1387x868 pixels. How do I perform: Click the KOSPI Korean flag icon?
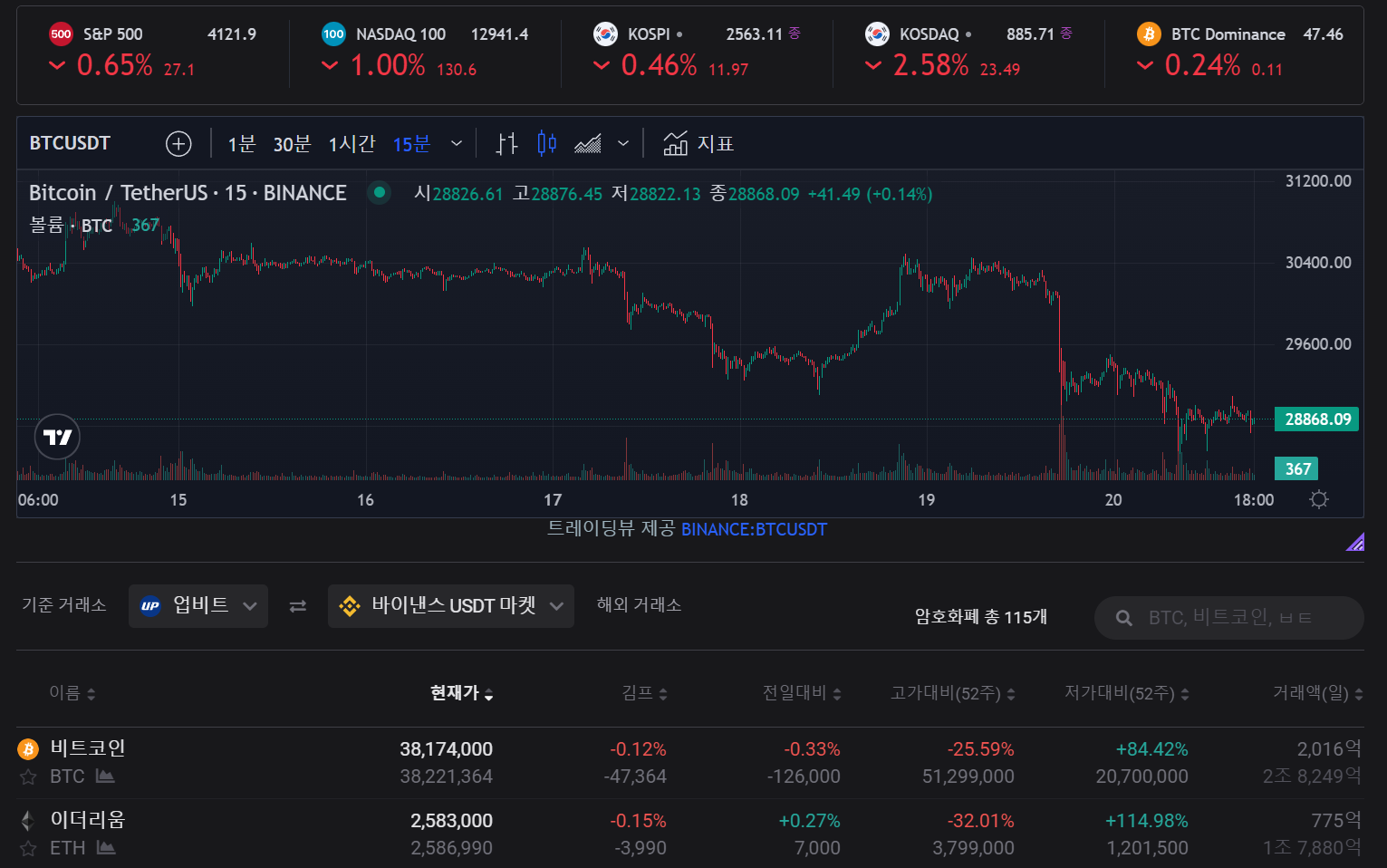[x=605, y=34]
